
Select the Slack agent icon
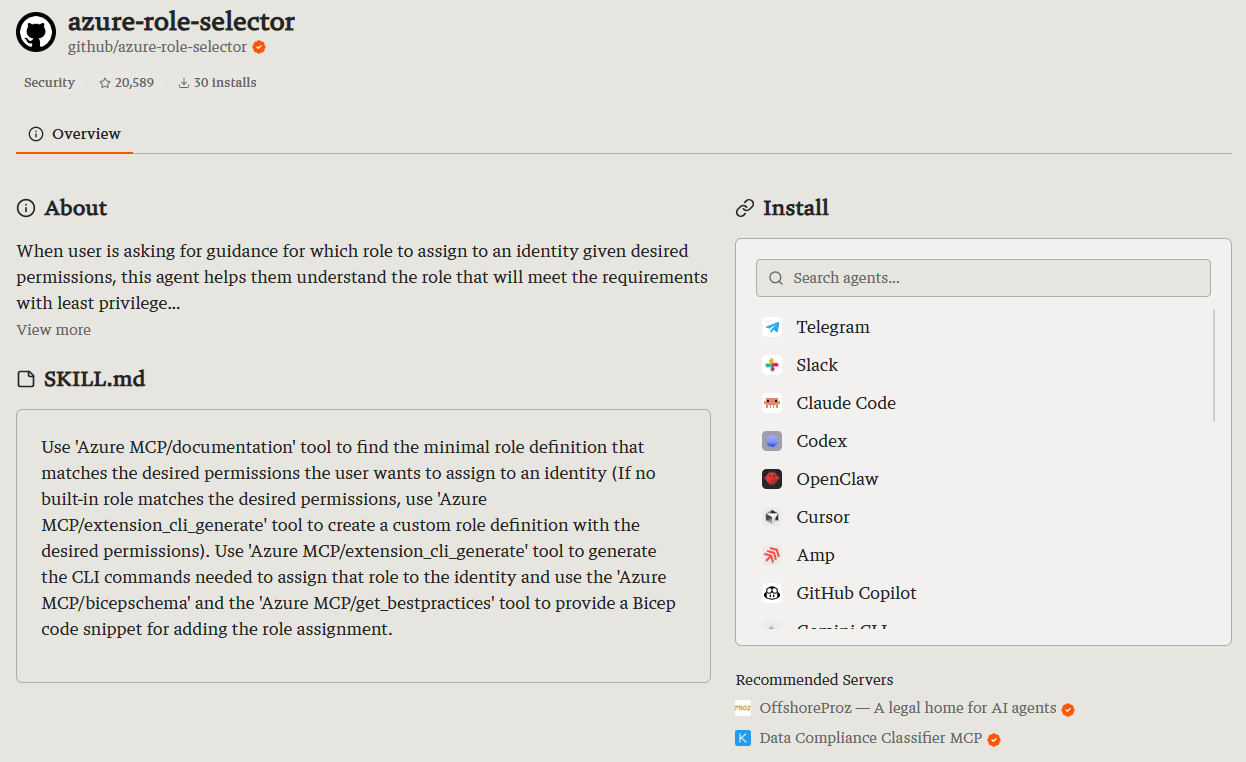[x=772, y=365]
